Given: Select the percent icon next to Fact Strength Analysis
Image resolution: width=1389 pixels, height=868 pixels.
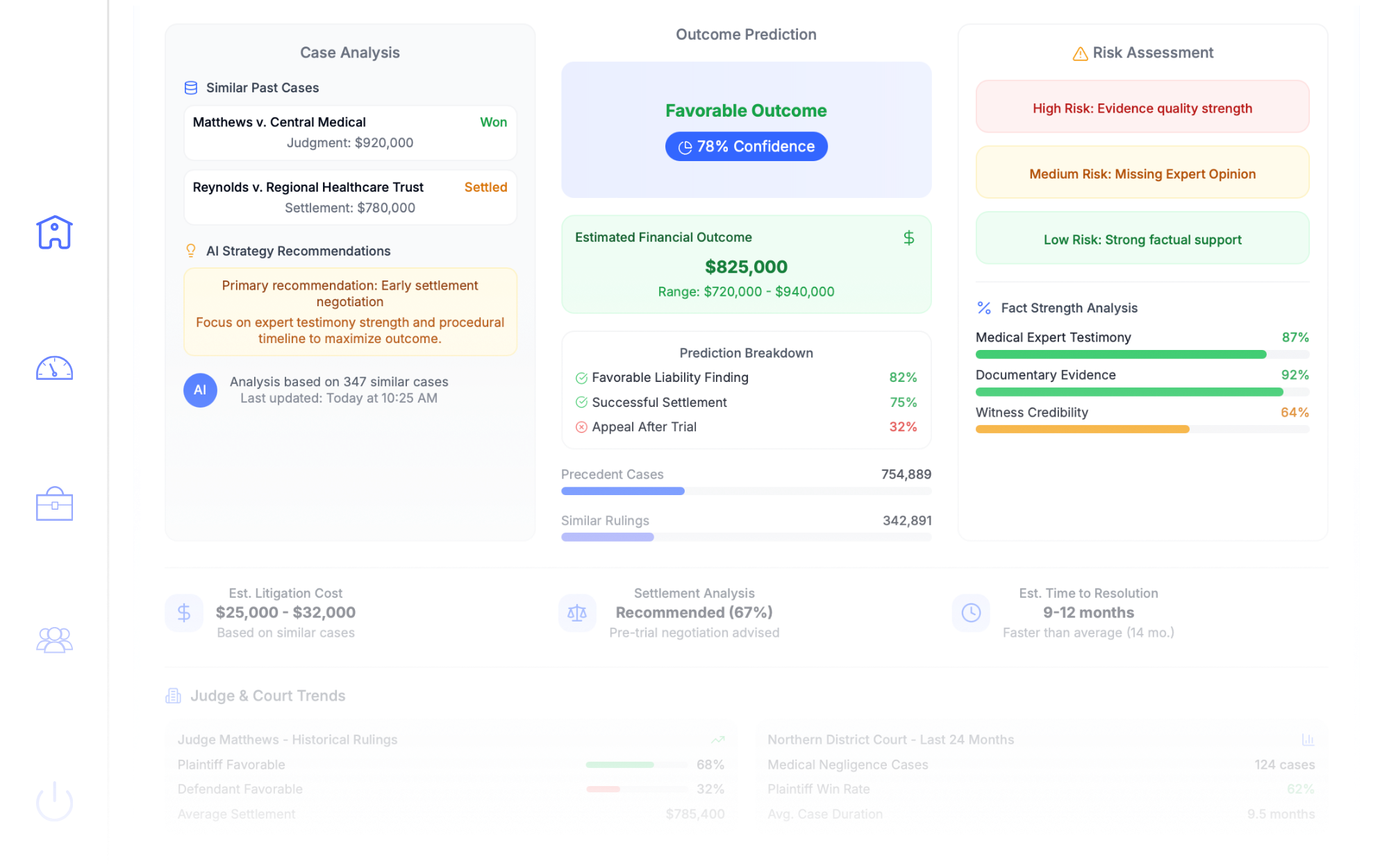Looking at the screenshot, I should [983, 307].
